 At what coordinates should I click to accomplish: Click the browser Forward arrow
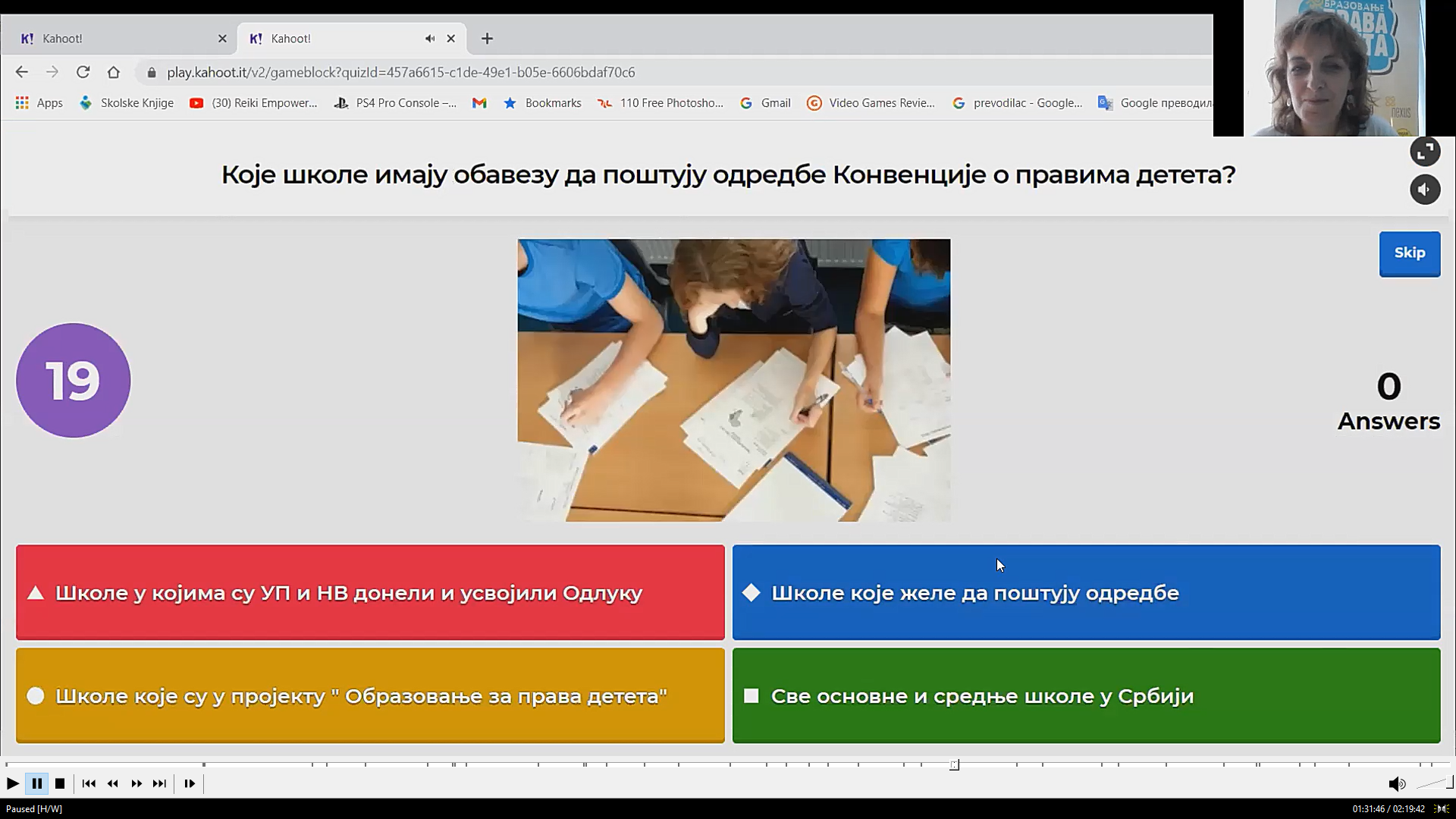52,72
